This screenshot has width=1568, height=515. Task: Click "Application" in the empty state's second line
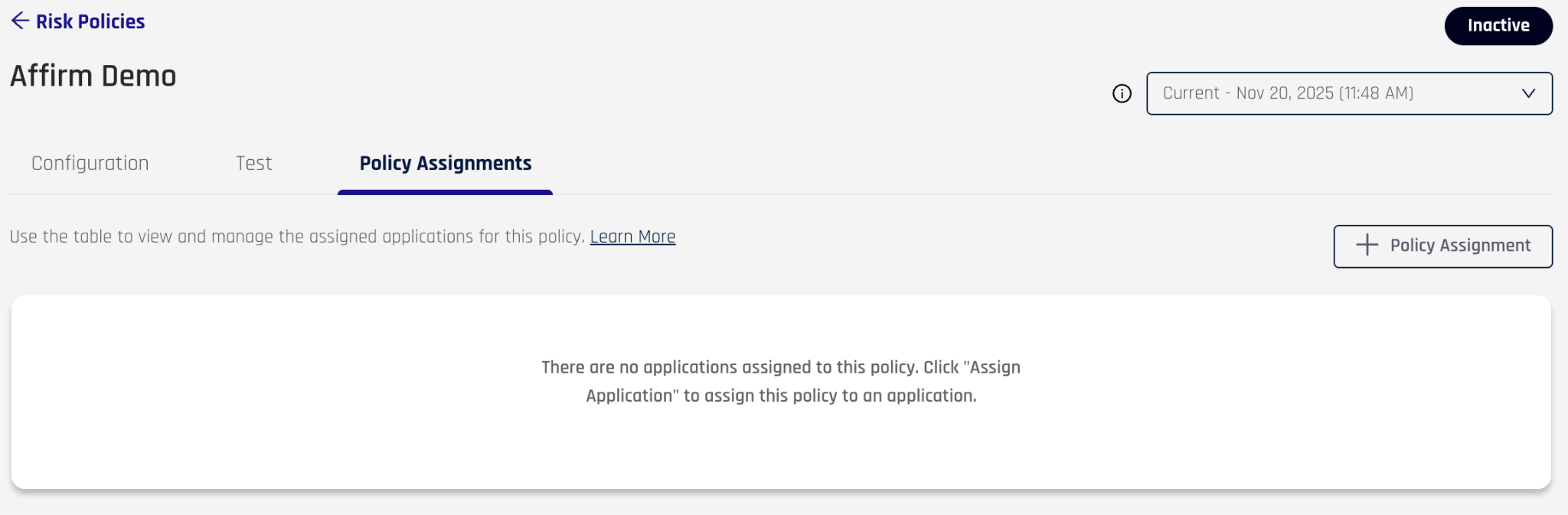(632, 396)
